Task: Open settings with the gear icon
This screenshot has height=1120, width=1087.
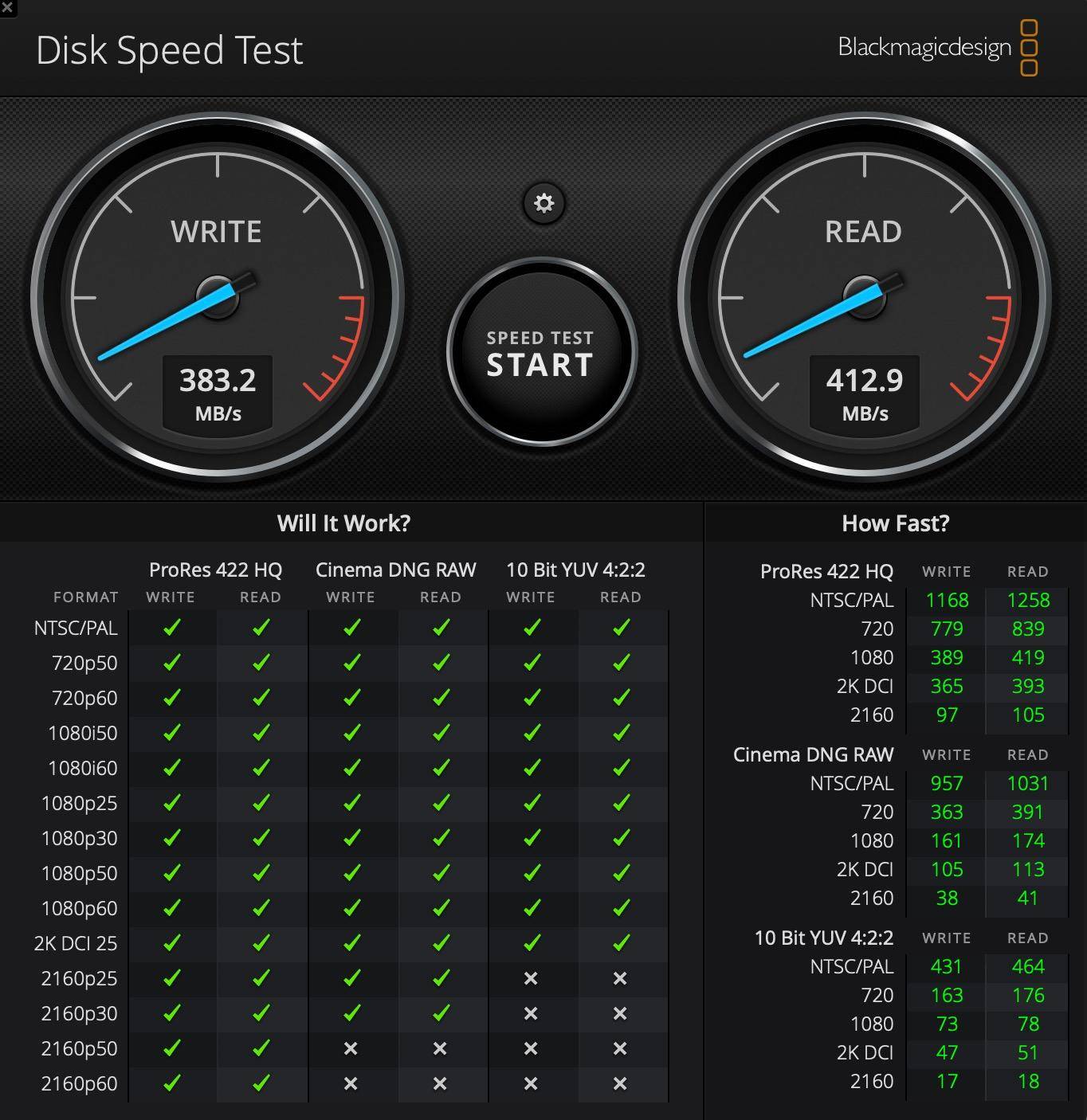Action: [543, 203]
